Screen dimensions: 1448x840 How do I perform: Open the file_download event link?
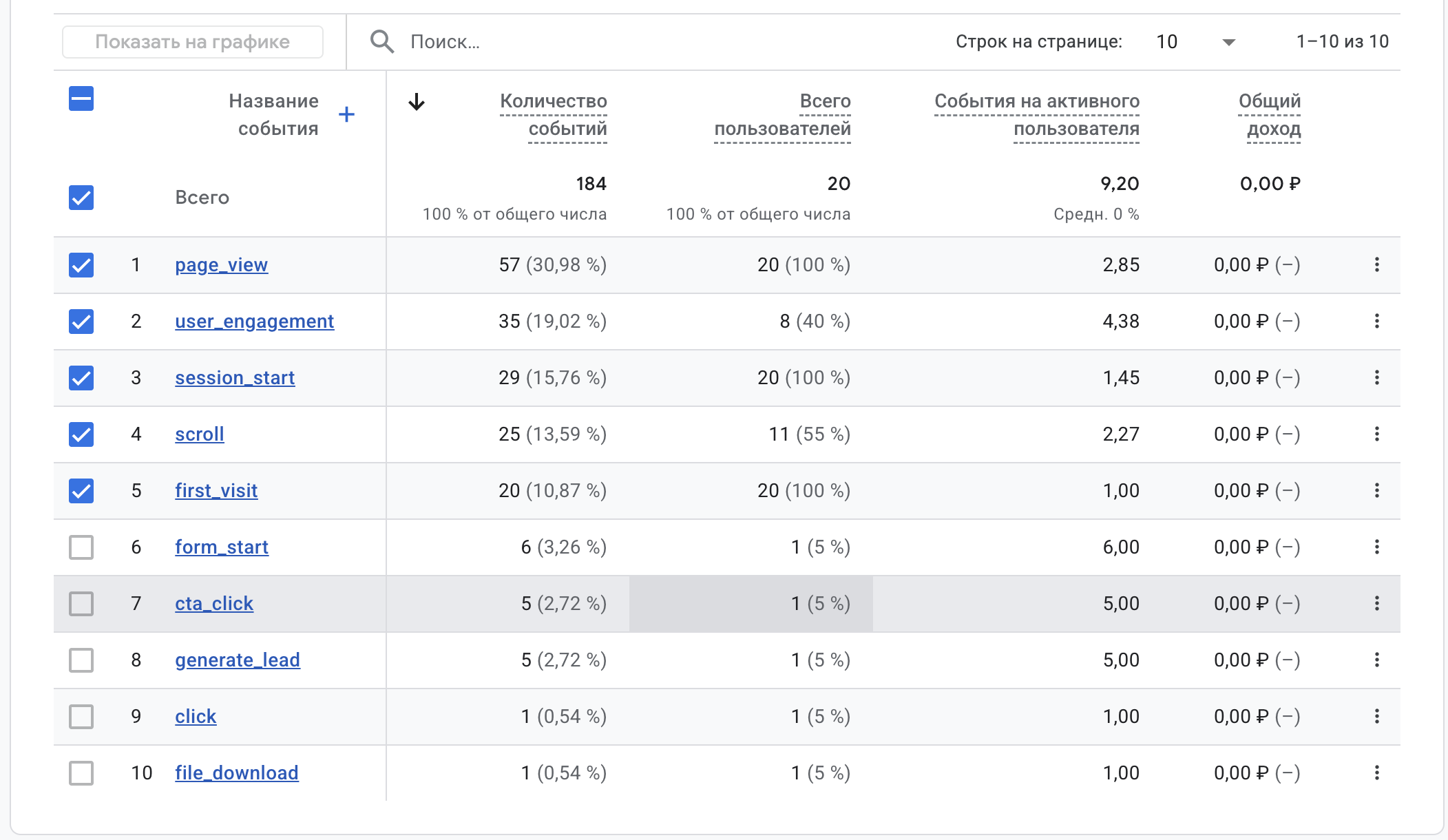point(237,773)
